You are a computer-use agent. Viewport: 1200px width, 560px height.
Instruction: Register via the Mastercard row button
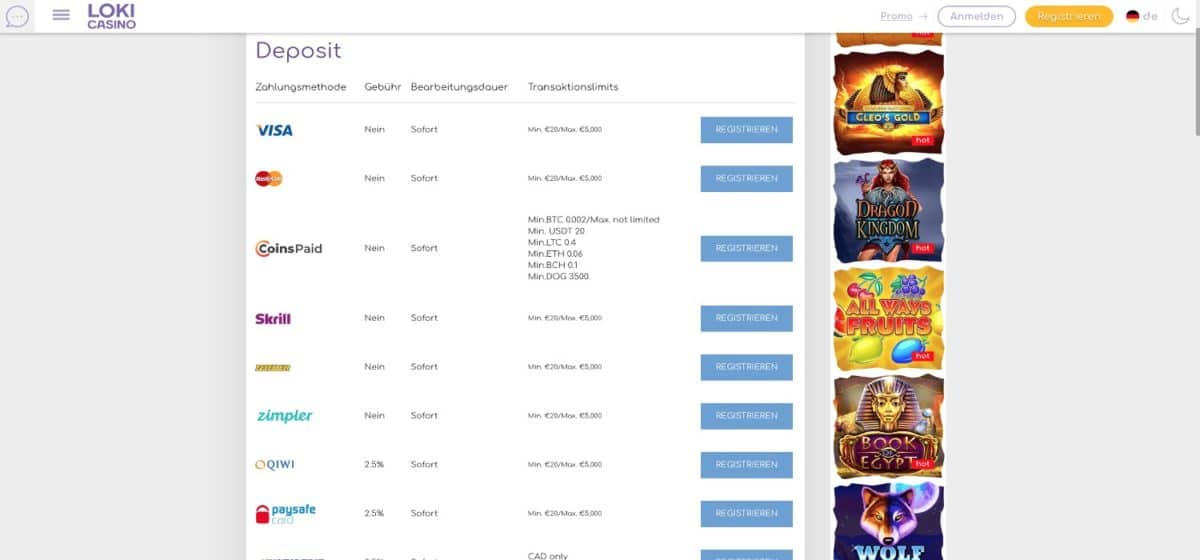click(x=746, y=179)
